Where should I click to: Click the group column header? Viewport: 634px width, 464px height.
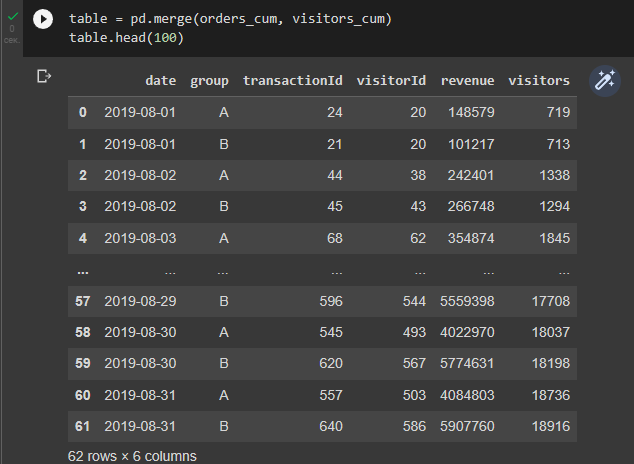pyautogui.click(x=209, y=81)
